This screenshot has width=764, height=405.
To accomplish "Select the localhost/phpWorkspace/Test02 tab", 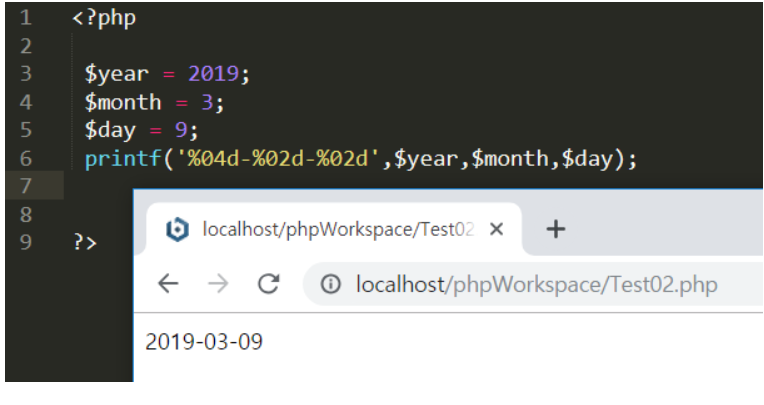I will 334,229.
